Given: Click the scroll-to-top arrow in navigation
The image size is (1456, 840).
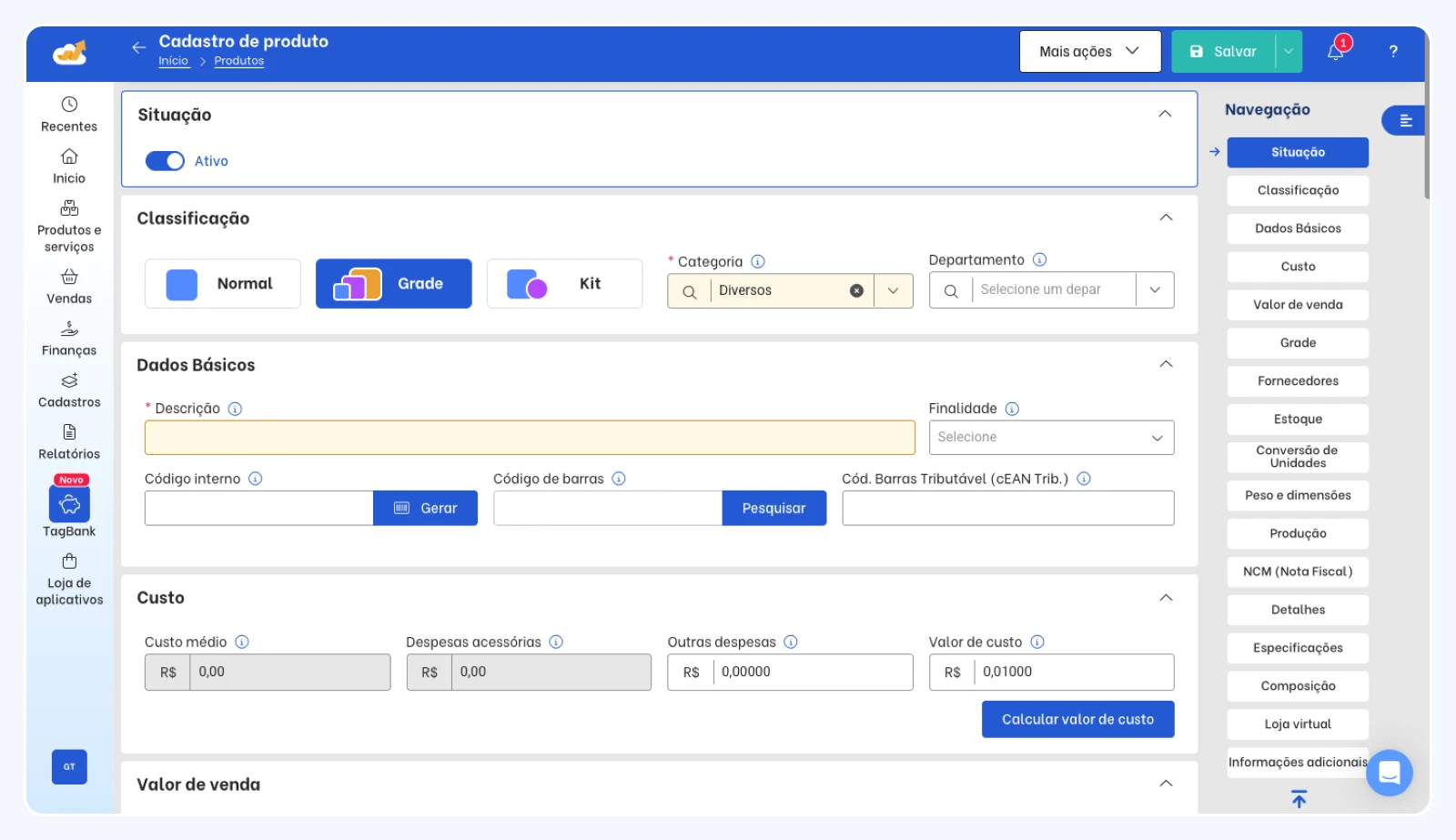Looking at the screenshot, I should coord(1299,799).
